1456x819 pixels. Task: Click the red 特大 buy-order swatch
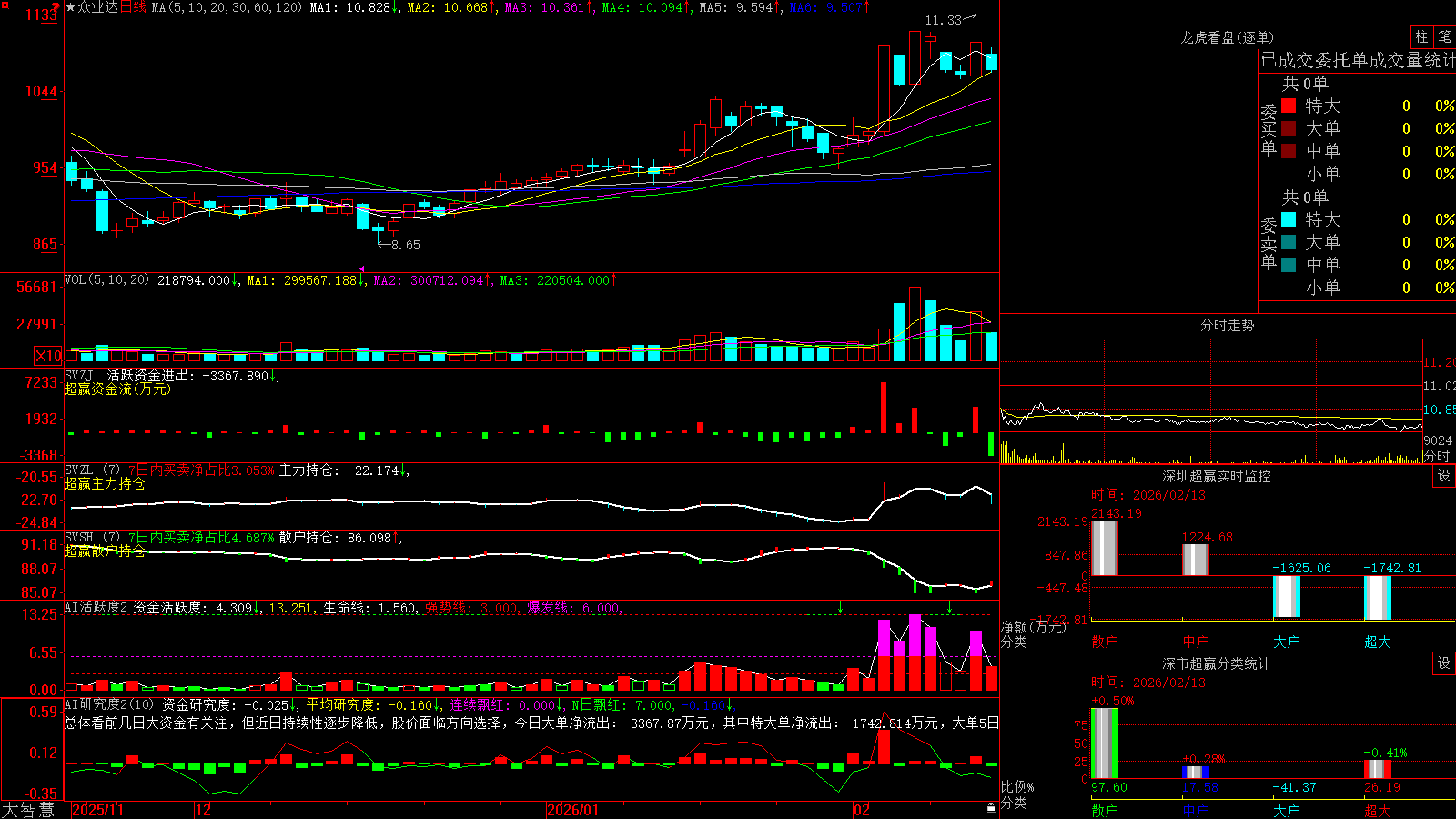pyautogui.click(x=1289, y=106)
